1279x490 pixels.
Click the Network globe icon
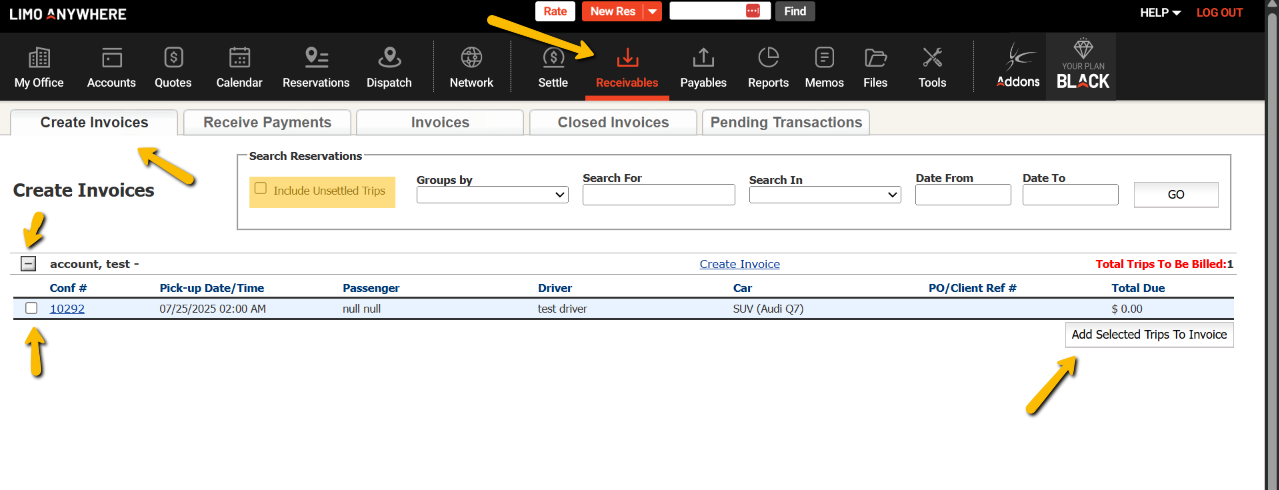click(x=471, y=58)
